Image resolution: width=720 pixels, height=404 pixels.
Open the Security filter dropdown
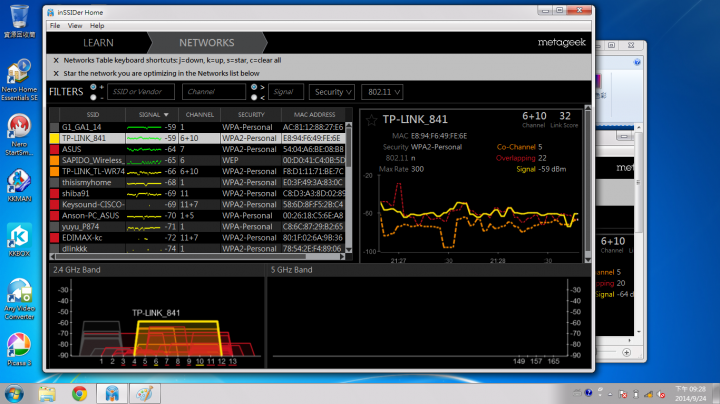[x=332, y=92]
